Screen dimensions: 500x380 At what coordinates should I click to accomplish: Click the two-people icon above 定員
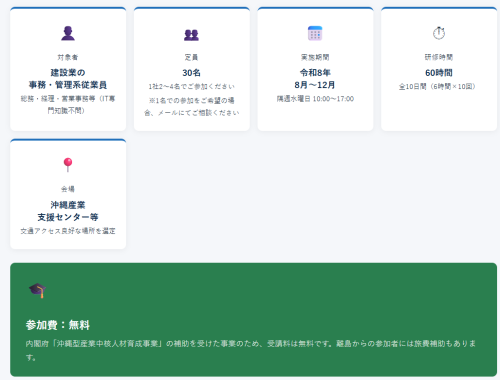point(191,35)
